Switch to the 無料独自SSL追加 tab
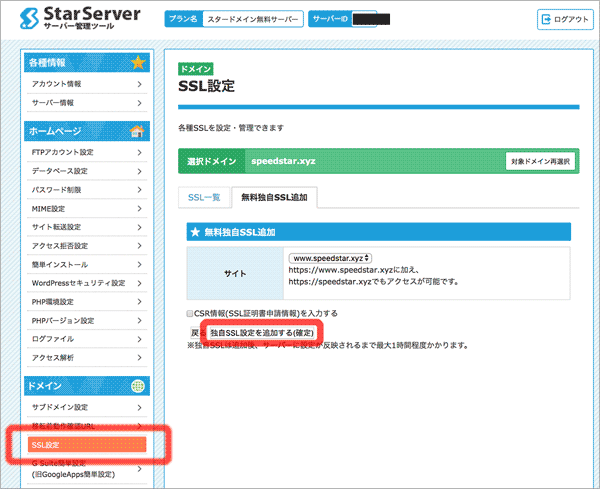The height and width of the screenshot is (489, 600). pyautogui.click(x=274, y=197)
